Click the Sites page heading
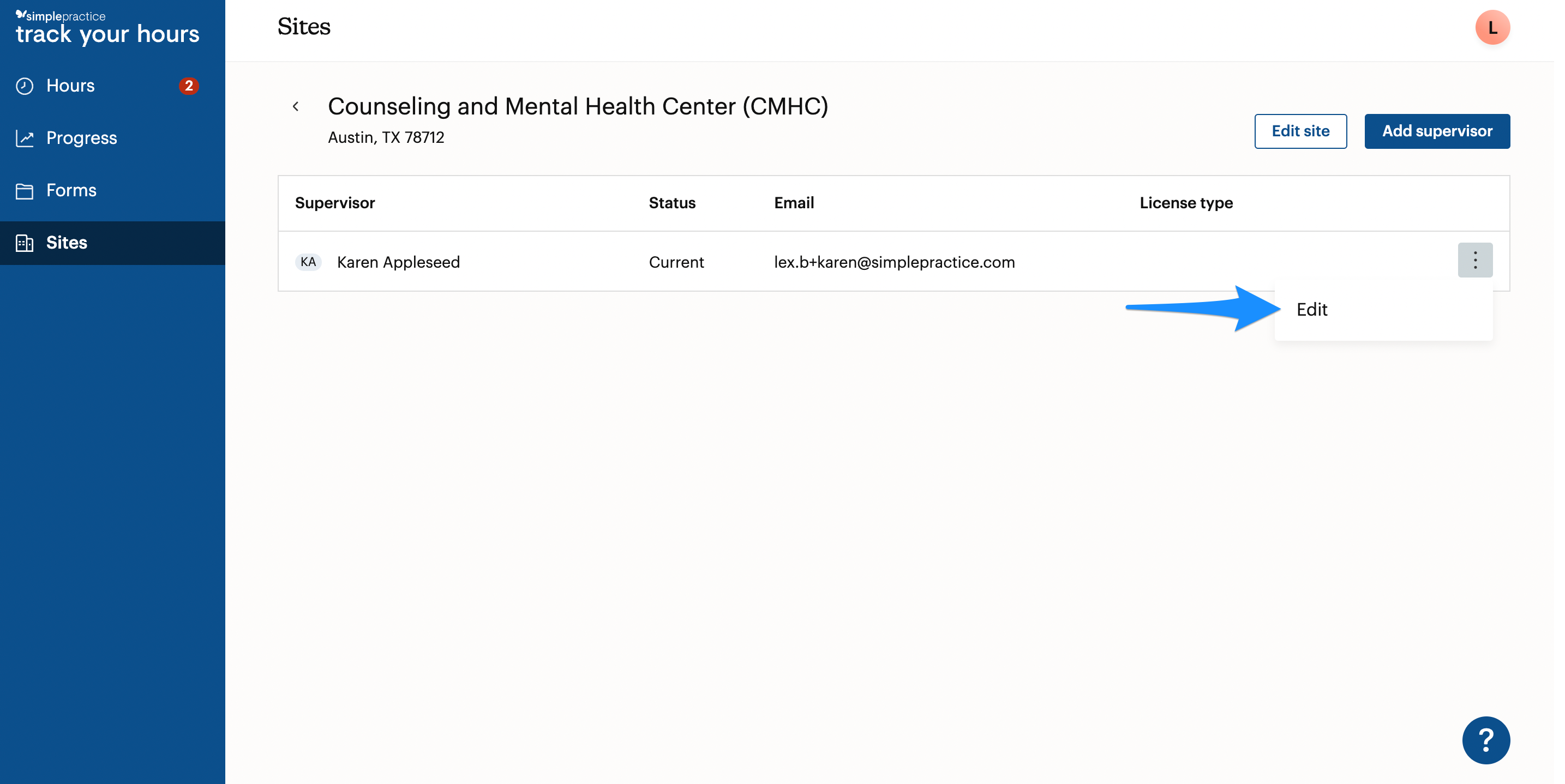This screenshot has height=784, width=1565. pyautogui.click(x=304, y=27)
